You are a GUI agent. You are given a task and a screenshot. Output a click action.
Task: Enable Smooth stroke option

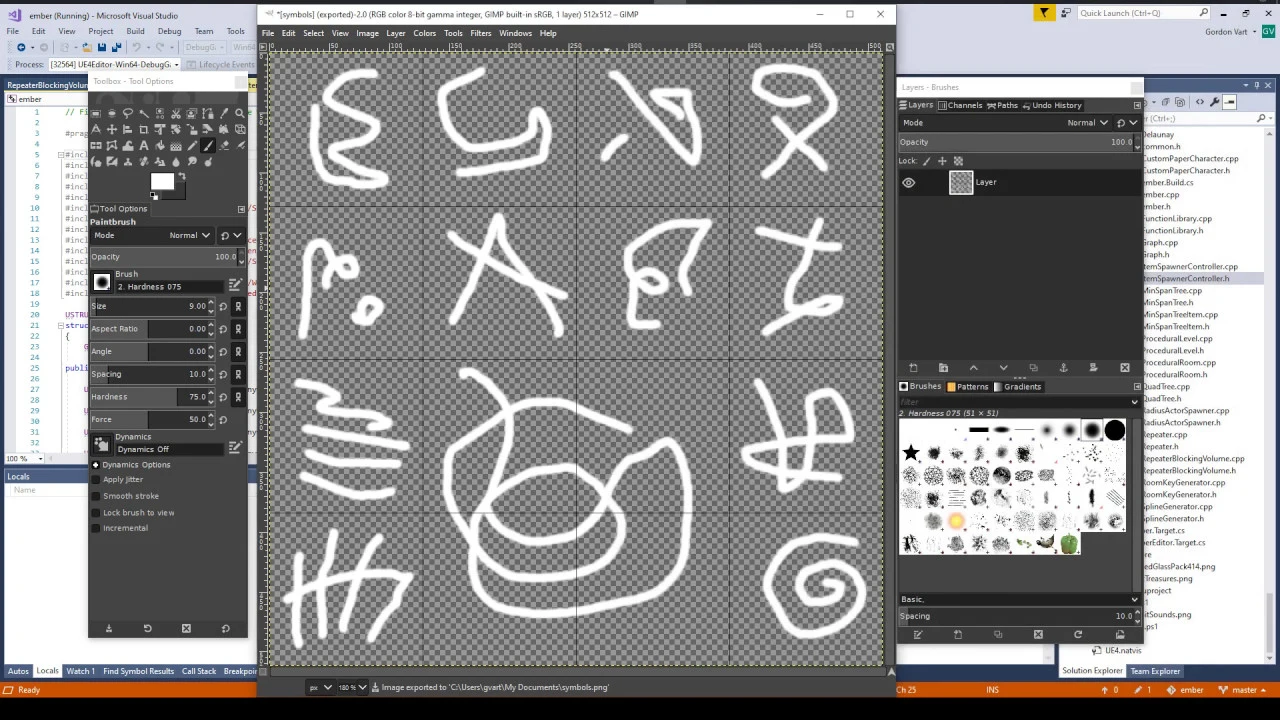pos(96,496)
